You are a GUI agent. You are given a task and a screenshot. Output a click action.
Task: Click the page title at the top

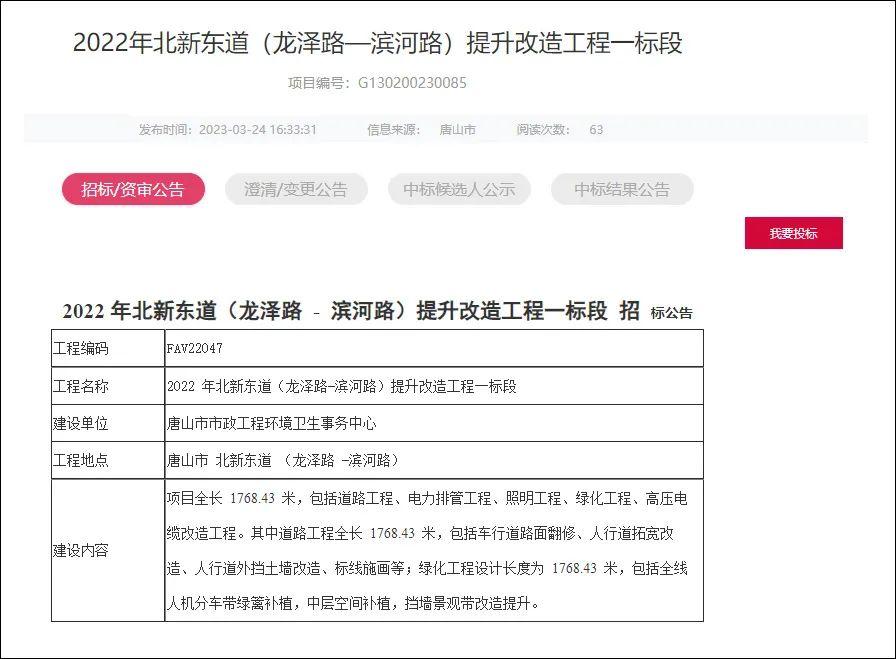(377, 44)
